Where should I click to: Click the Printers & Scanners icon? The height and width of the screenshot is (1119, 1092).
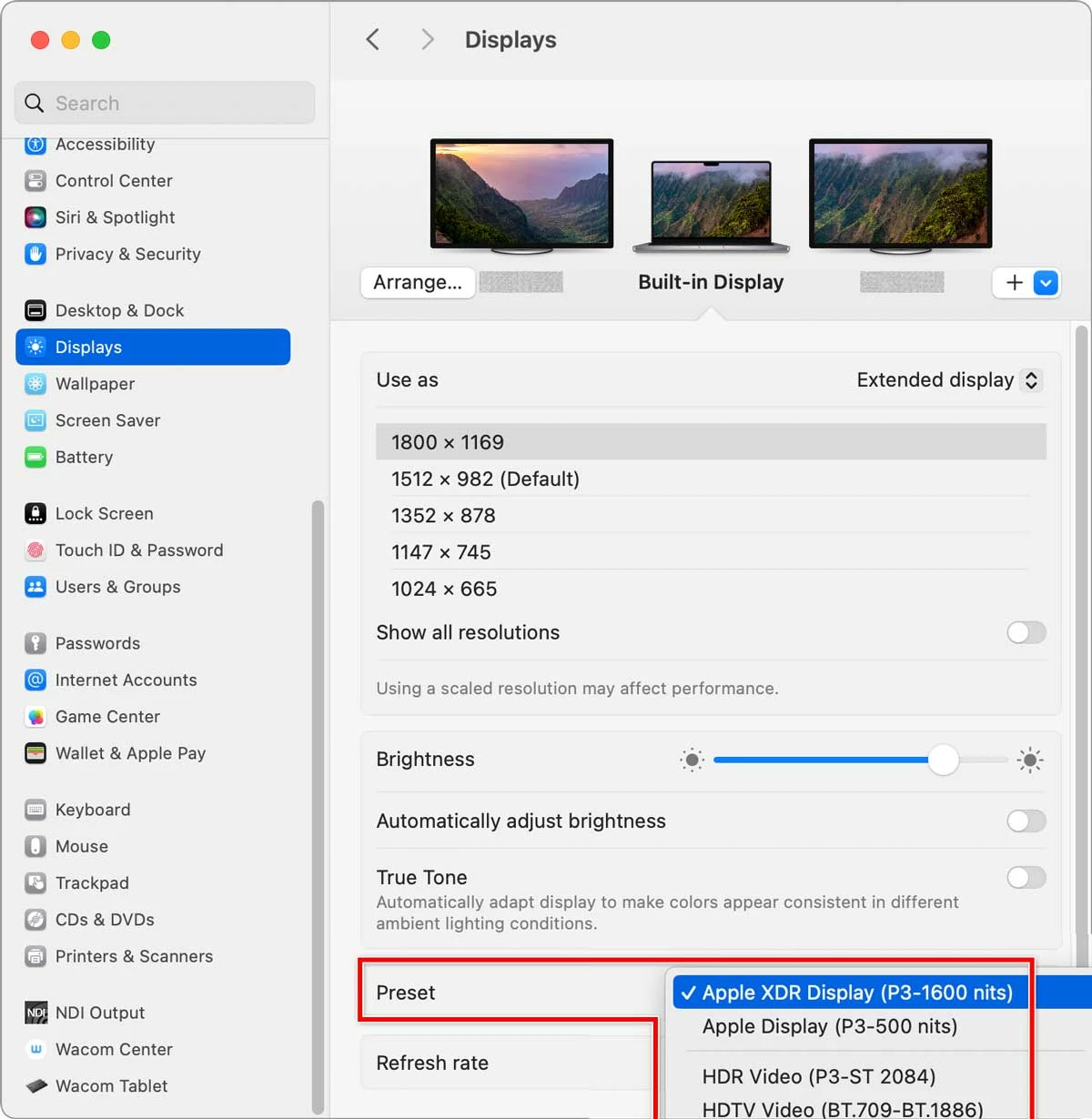pyautogui.click(x=35, y=956)
